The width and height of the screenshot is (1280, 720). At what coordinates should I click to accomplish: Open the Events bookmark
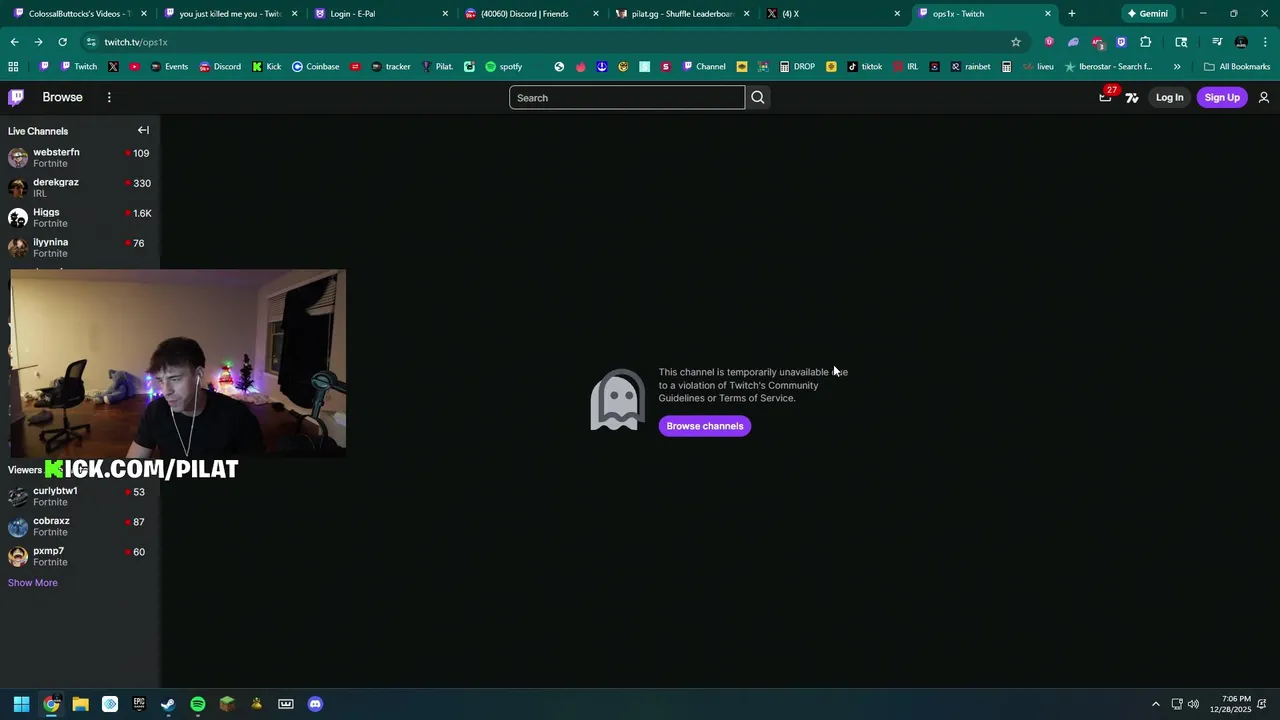click(x=169, y=66)
